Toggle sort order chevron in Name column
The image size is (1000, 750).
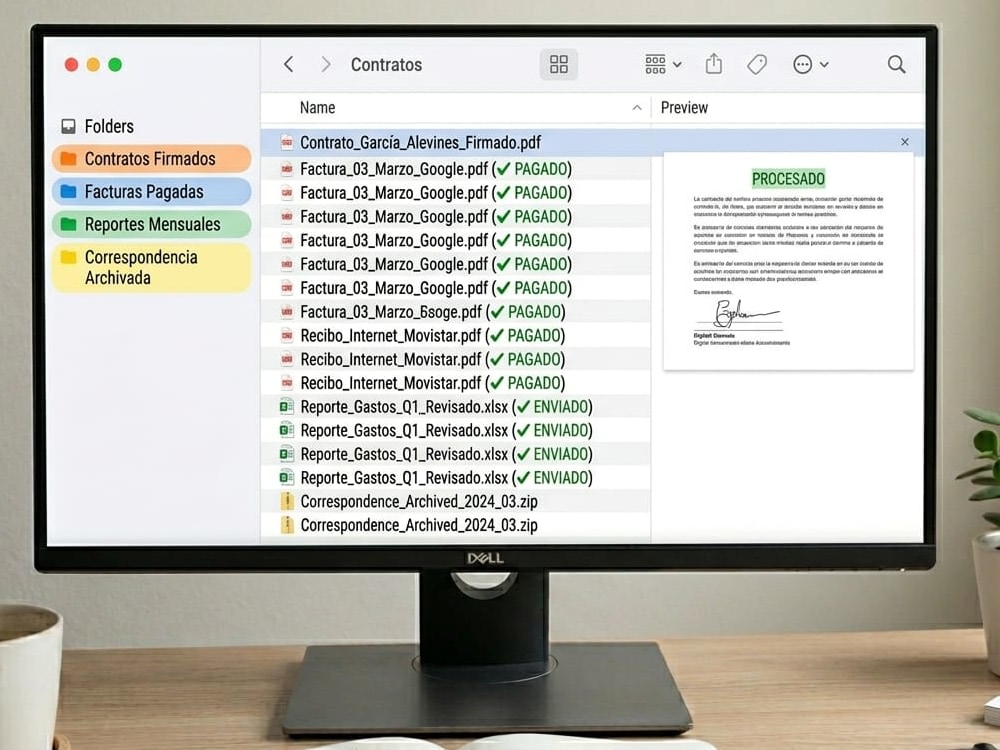636,108
